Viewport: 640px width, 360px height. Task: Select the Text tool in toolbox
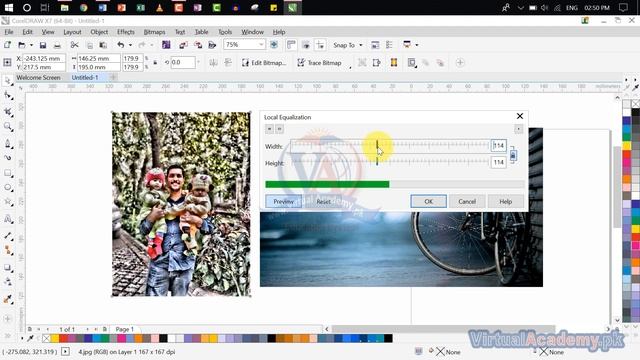point(8,220)
